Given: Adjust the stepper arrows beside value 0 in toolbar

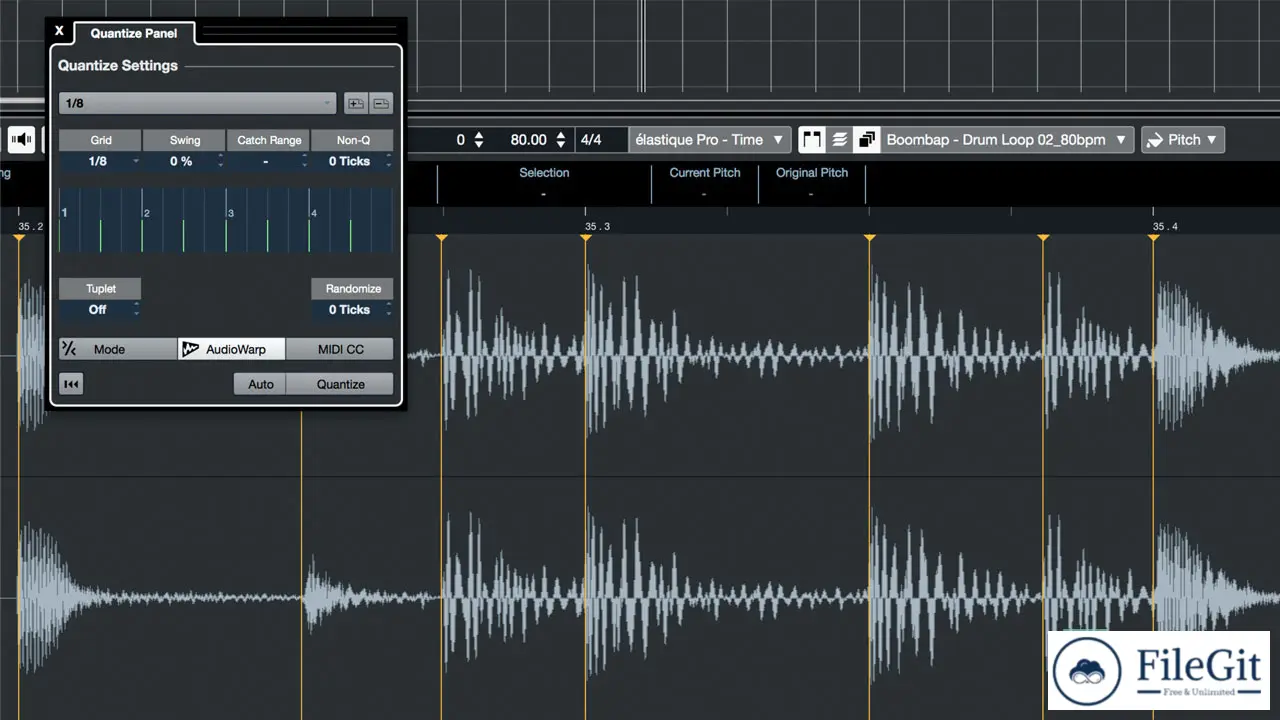Looking at the screenshot, I should pyautogui.click(x=478, y=140).
